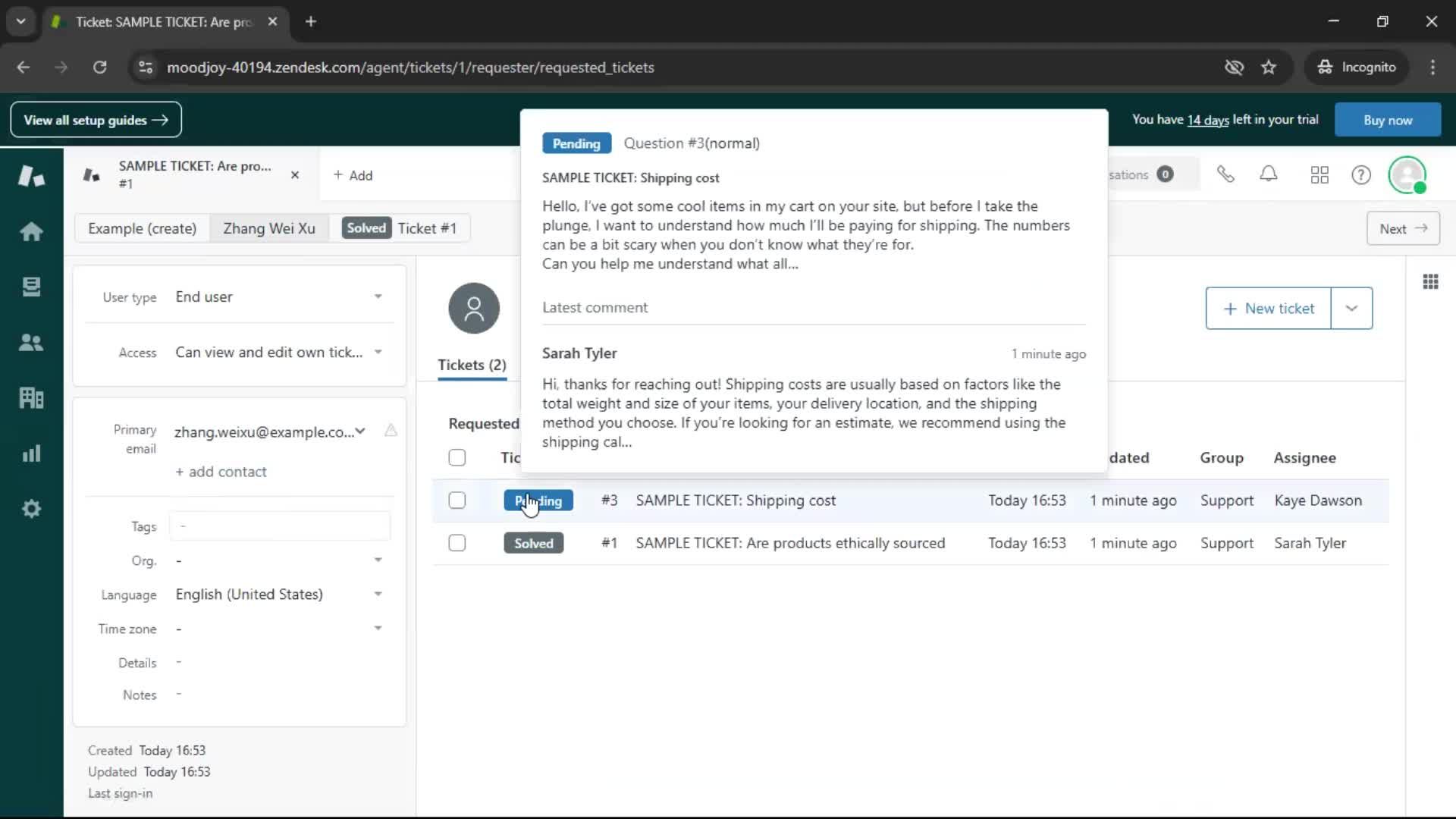
Task: Open ticket SAMPLE TICKET: Shipping cost
Action: [736, 500]
